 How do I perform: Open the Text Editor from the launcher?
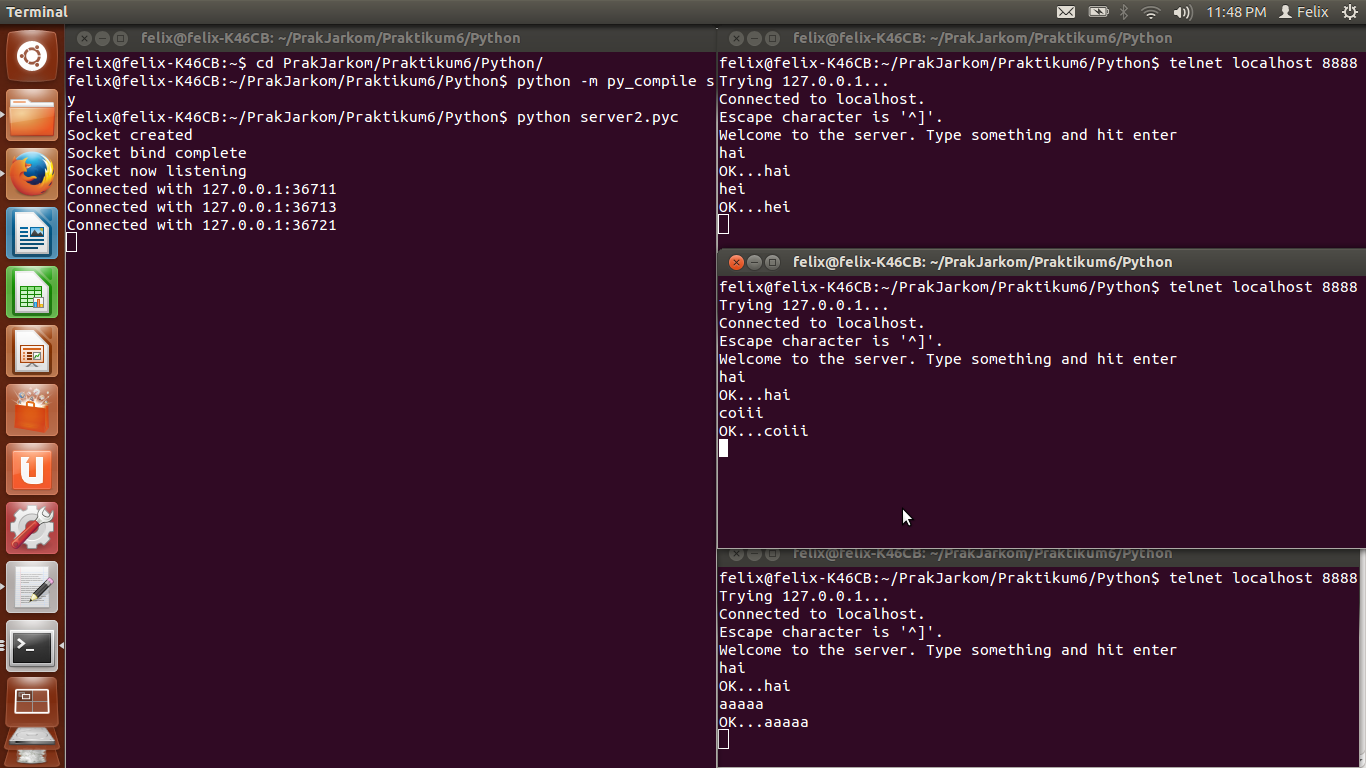click(x=32, y=588)
